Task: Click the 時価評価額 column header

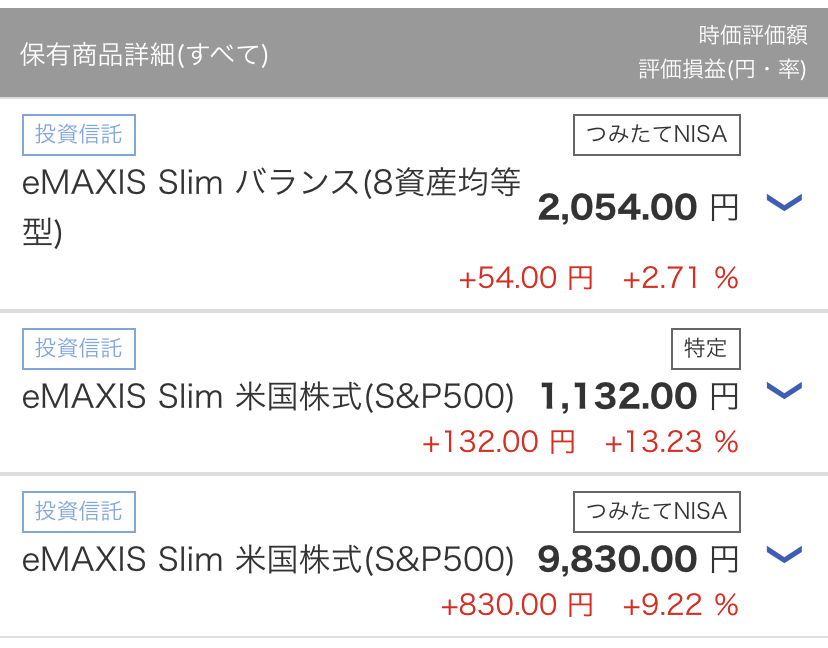Action: [756, 31]
